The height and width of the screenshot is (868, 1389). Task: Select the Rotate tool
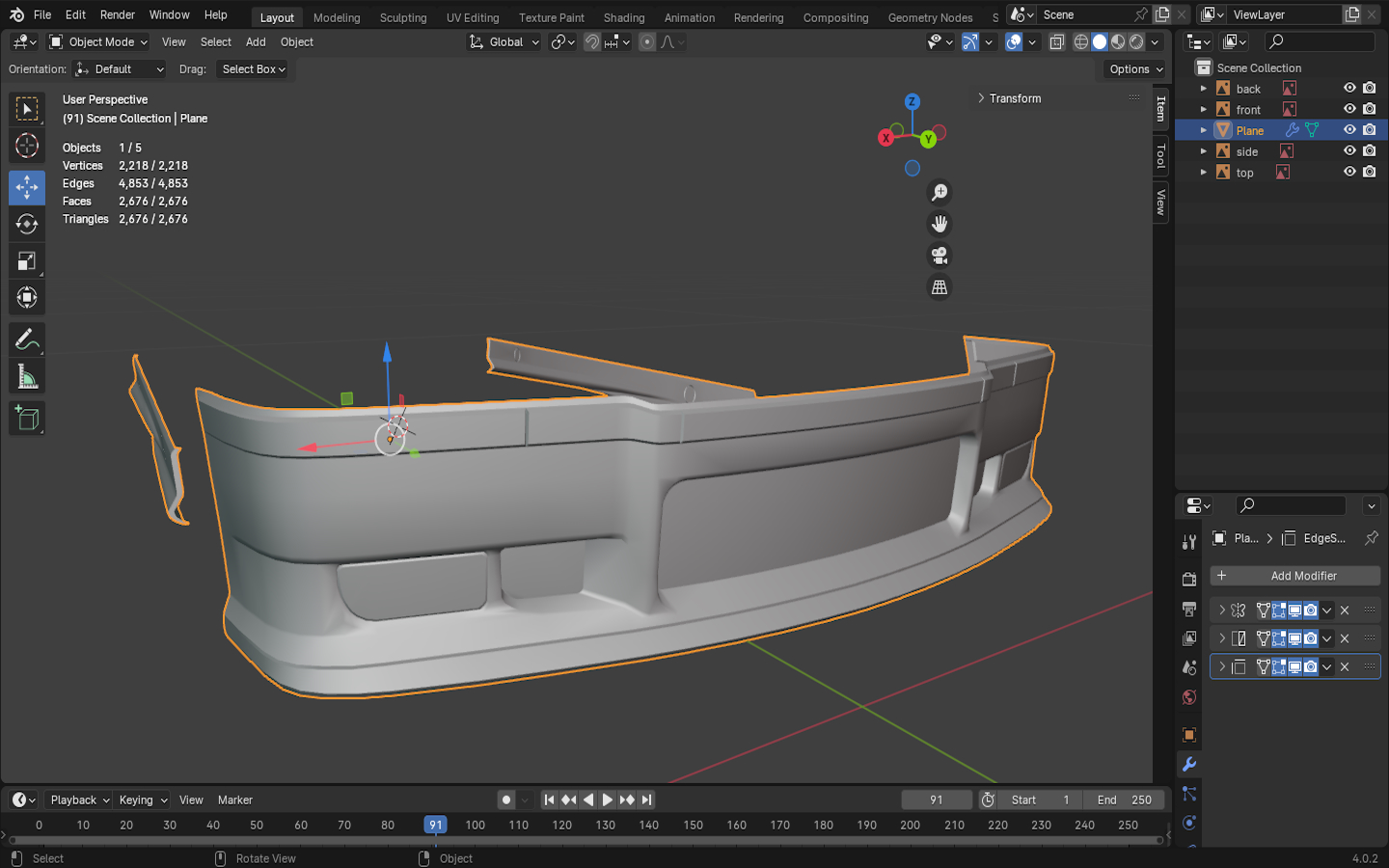click(x=27, y=224)
